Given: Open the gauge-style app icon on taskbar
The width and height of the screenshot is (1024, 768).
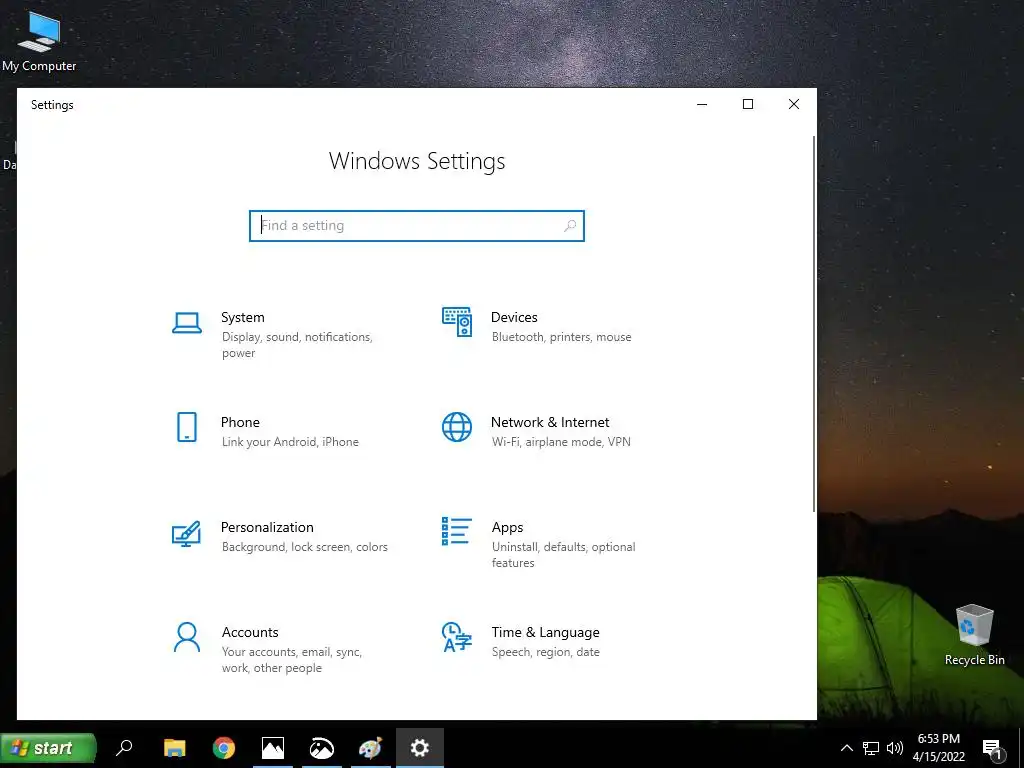Looking at the screenshot, I should 321,748.
